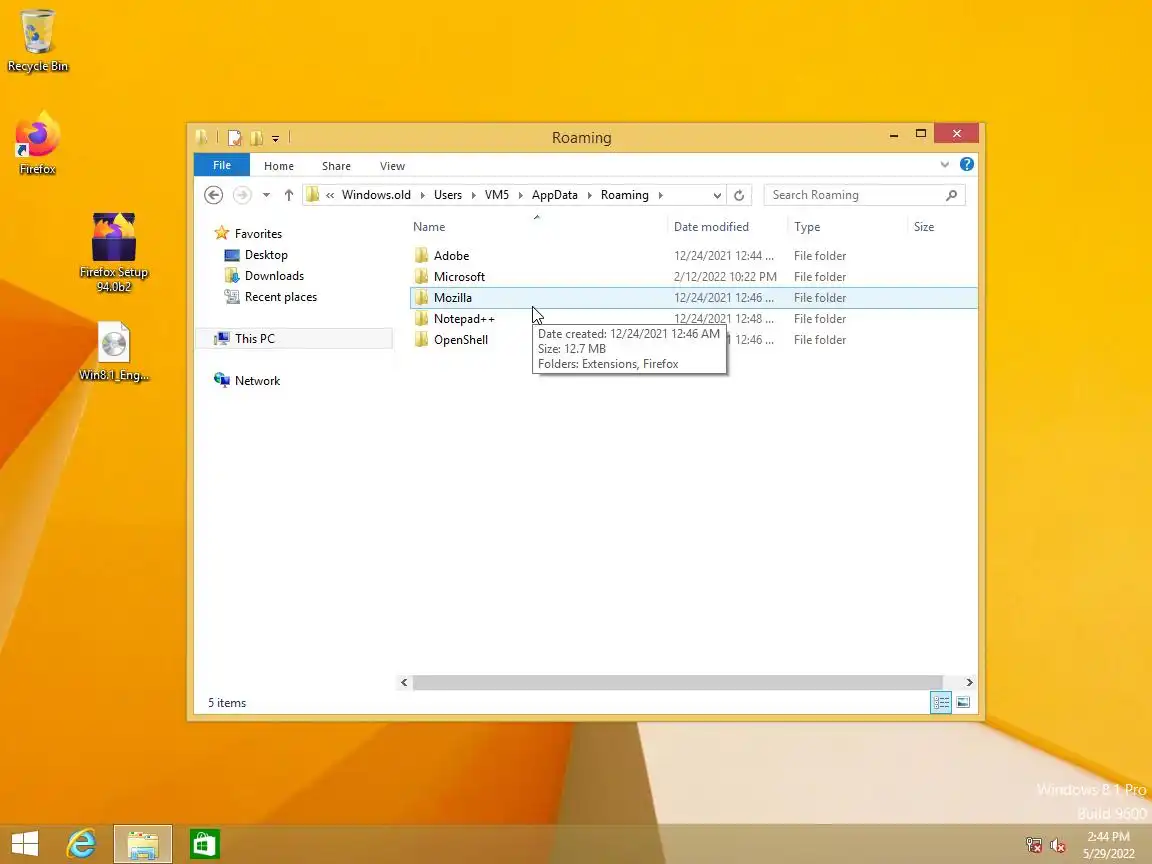Open the Recycle Bin desktop icon

coord(37,40)
